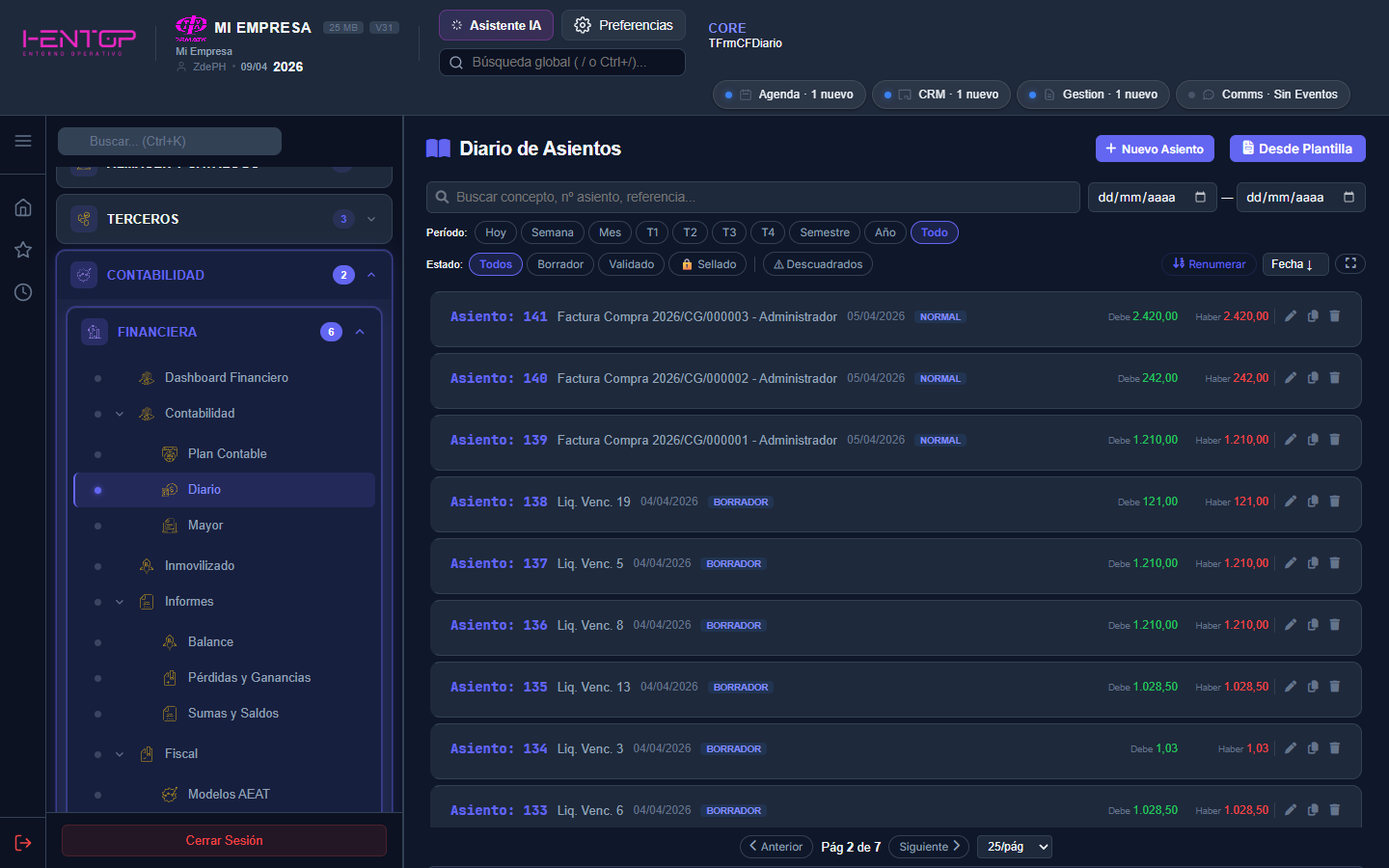Delete Asiento 139 with its trash icon
The image size is (1389, 868).
[1335, 440]
